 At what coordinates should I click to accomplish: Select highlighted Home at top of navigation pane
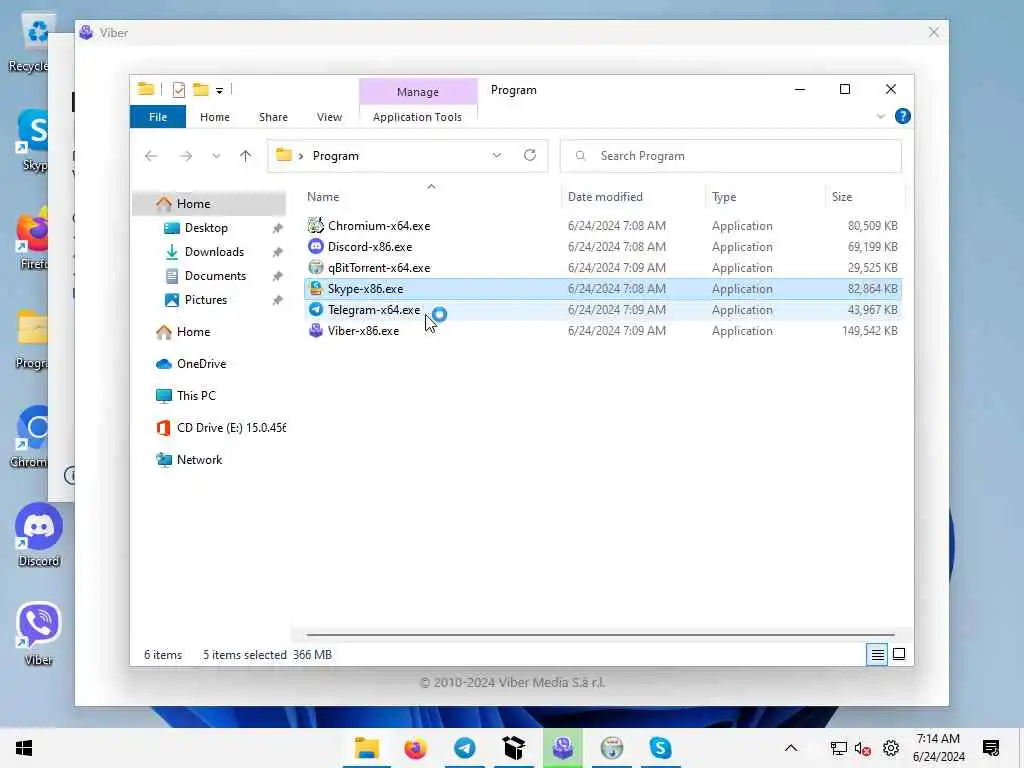208,204
